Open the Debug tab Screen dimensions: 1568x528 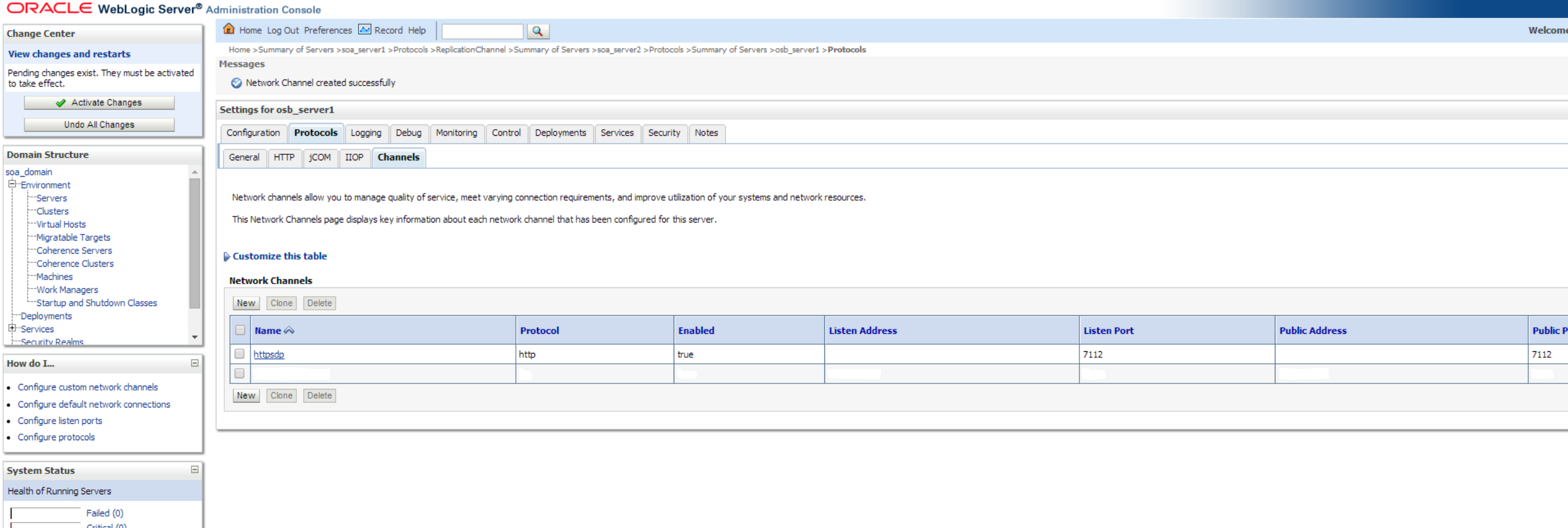[x=408, y=133]
